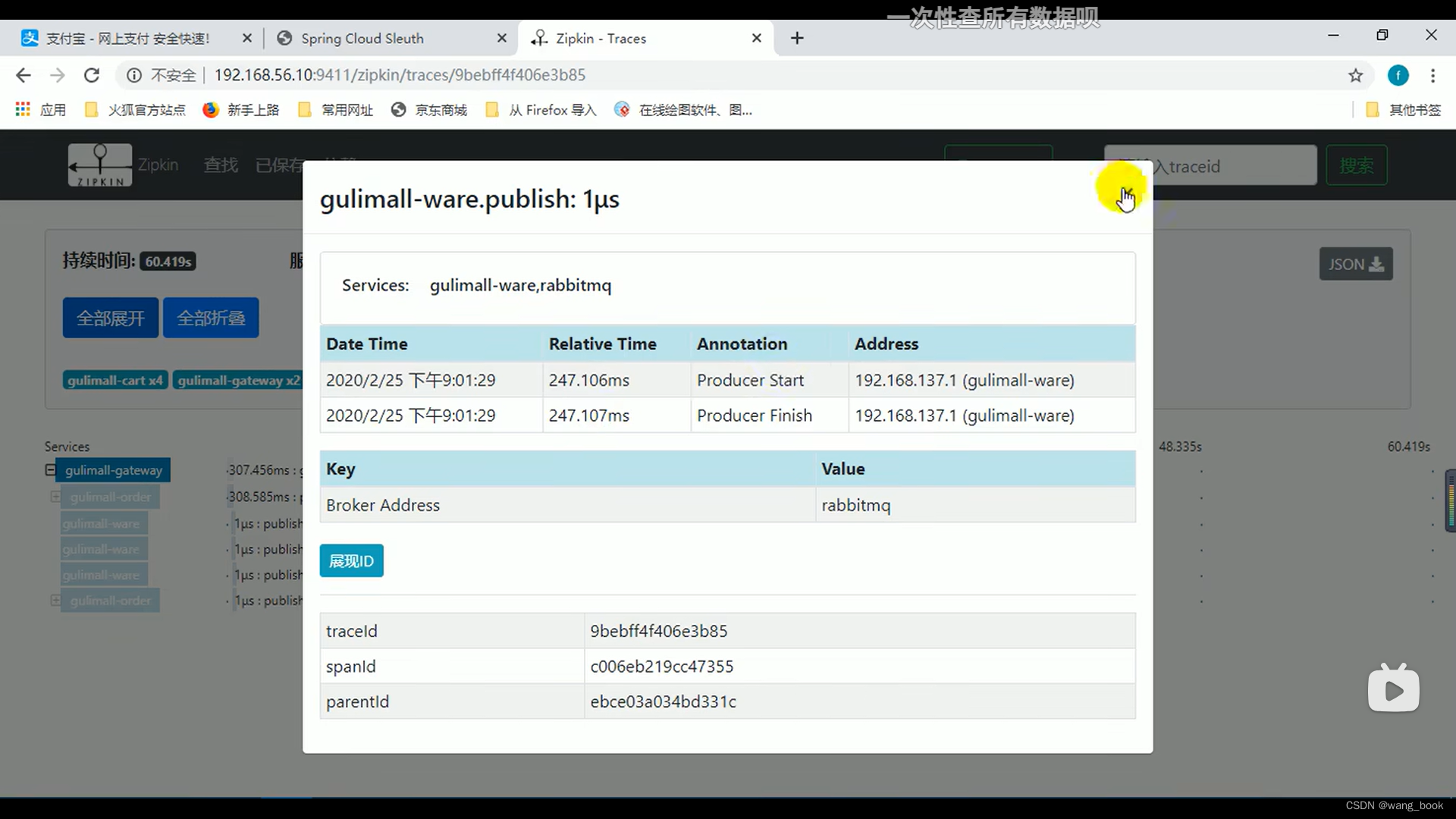Click the gulimall-gateway x2 service badge
Viewport: 1456px width, 819px height.
pos(238,380)
